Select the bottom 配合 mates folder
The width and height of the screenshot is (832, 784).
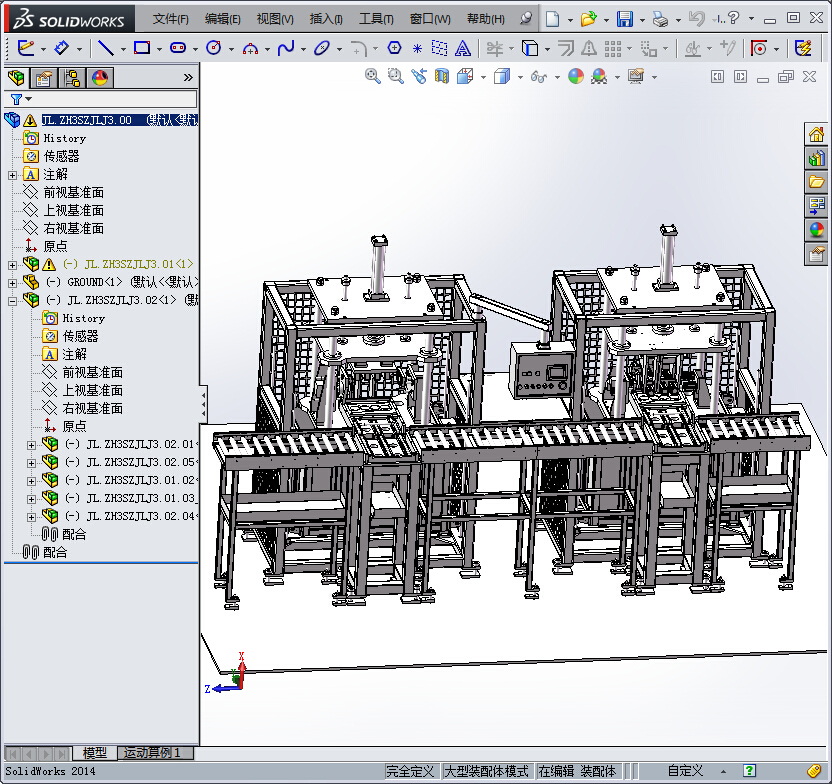[55, 553]
